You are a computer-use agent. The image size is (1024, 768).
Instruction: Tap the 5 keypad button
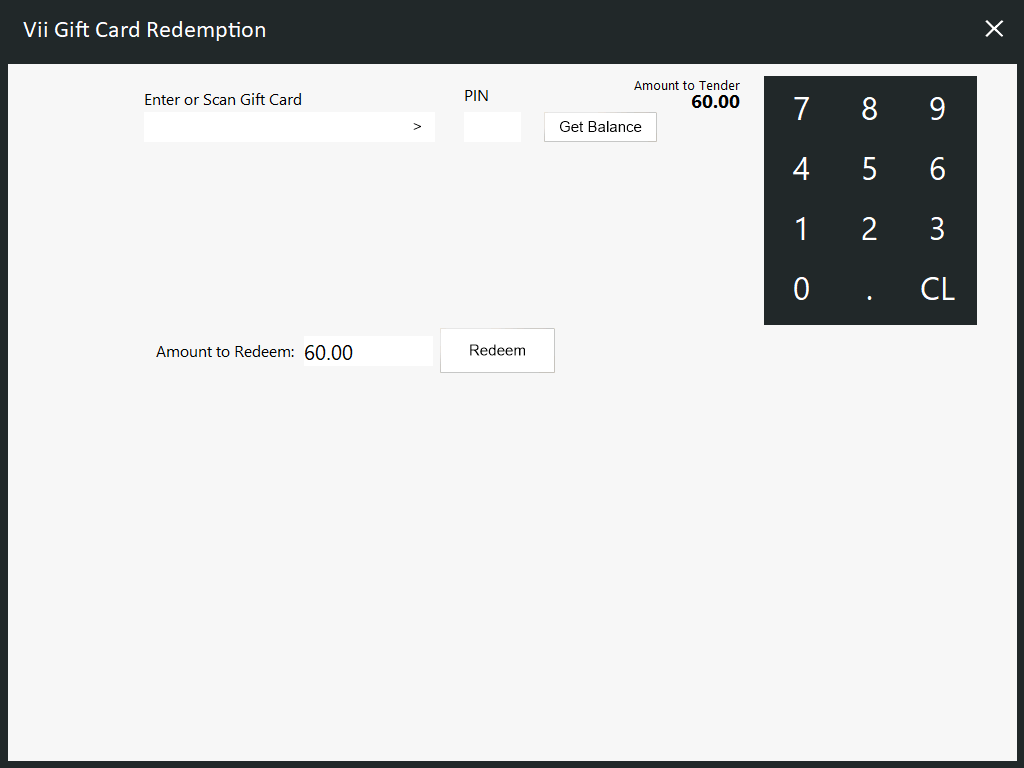(x=869, y=169)
